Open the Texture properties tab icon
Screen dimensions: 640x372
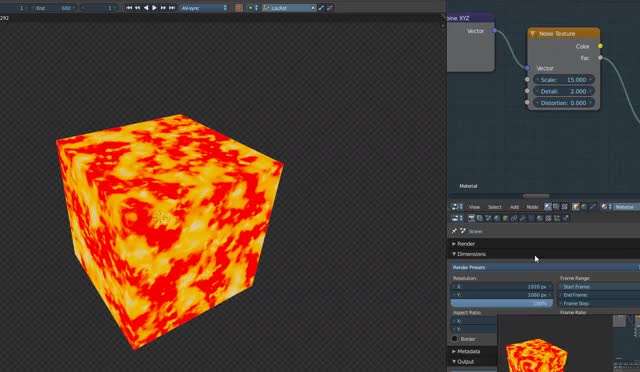548,218
